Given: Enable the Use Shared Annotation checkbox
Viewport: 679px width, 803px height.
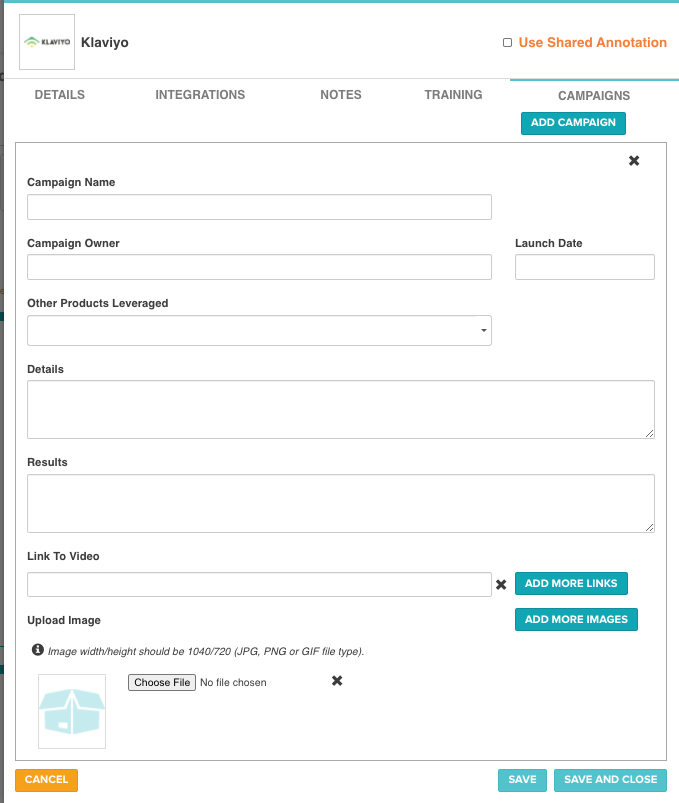Looking at the screenshot, I should pyautogui.click(x=507, y=43).
